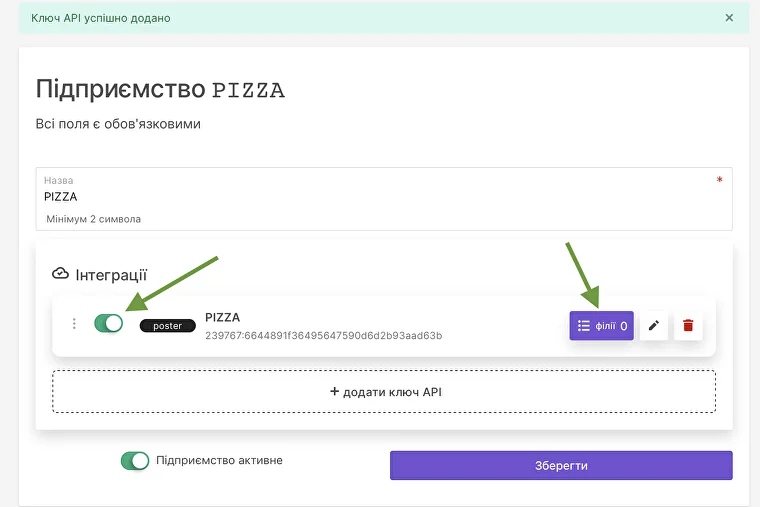Click the list icon inside філії button
Image resolution: width=760 pixels, height=507 pixels.
[584, 325]
